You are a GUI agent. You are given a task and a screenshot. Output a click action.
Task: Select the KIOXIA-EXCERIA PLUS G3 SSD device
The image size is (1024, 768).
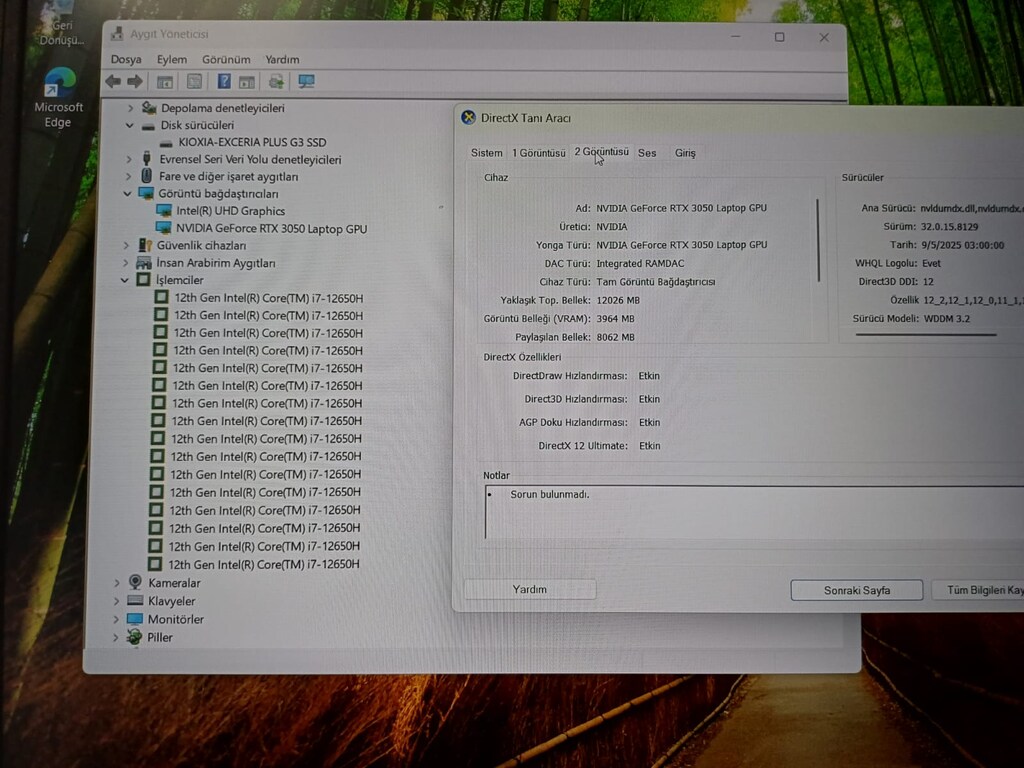coord(252,142)
